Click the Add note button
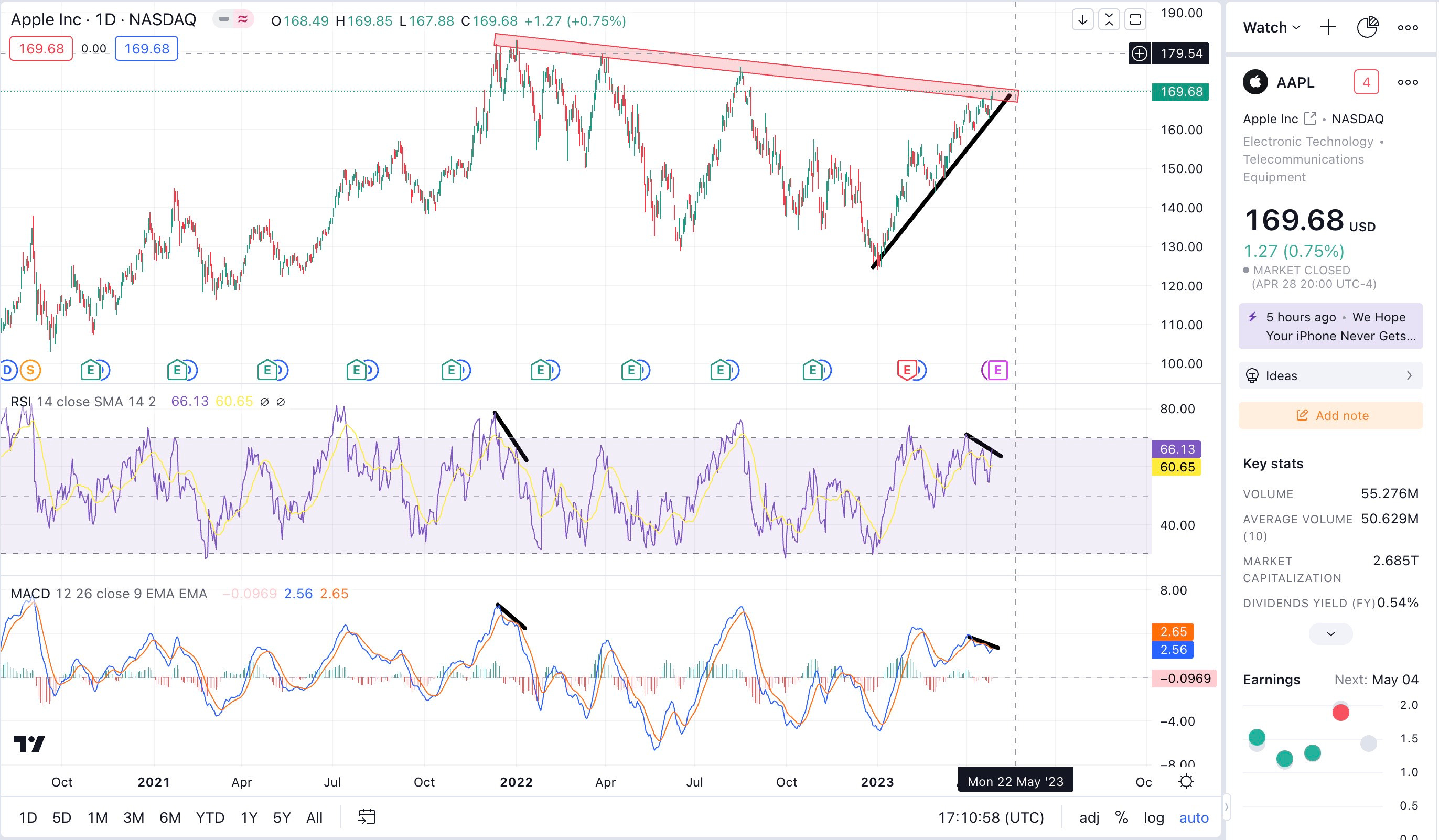Image resolution: width=1439 pixels, height=840 pixels. [1330, 415]
